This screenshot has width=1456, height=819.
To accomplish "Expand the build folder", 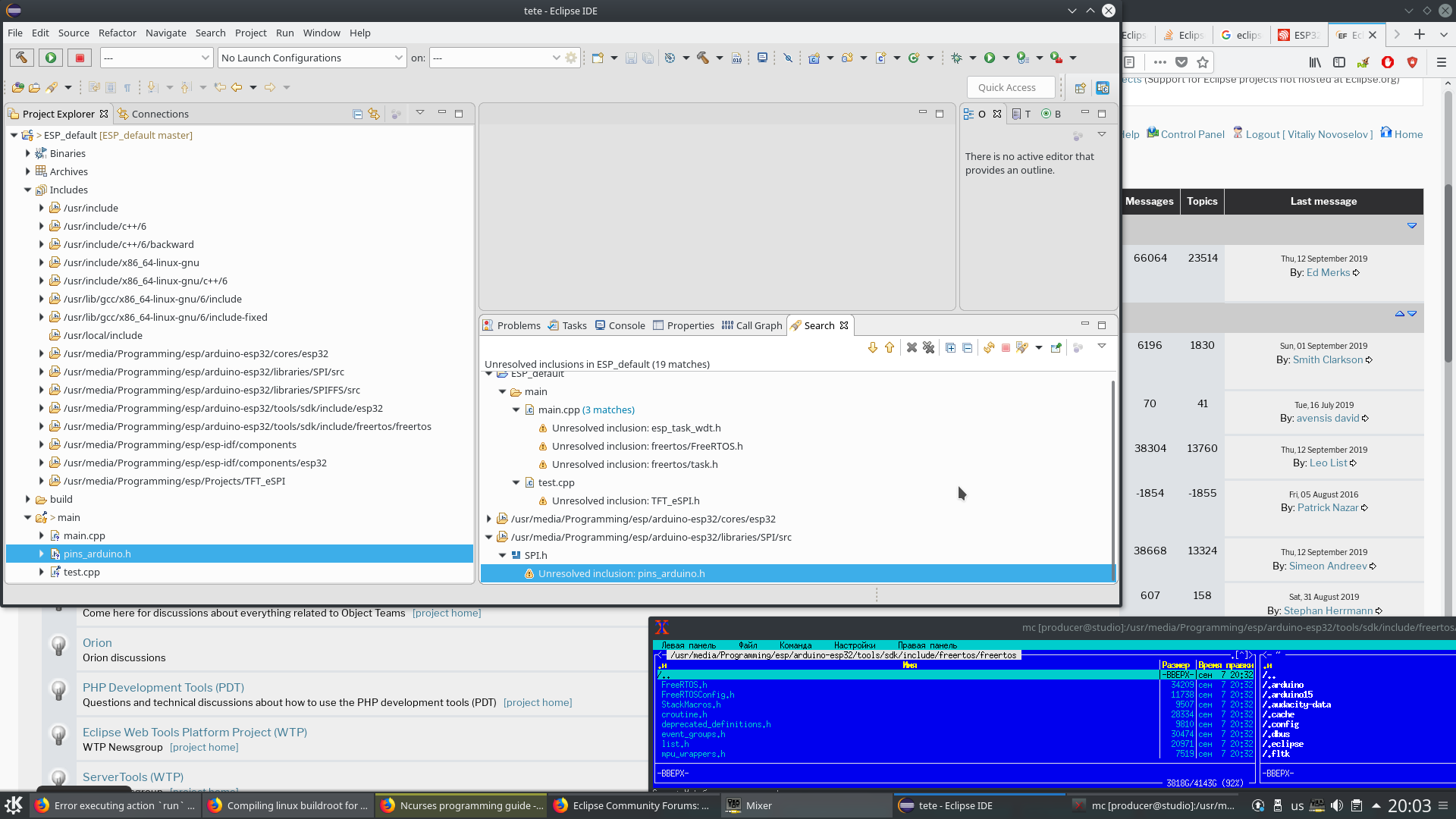I will 28,499.
